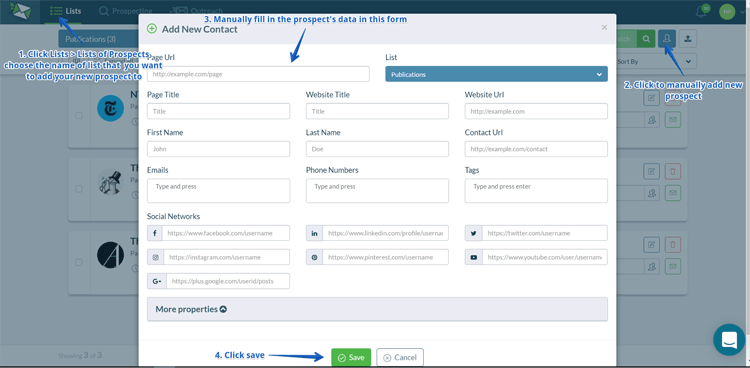Click contact icon in the New York Times row
The width and height of the screenshot is (750, 368).
coord(651,120)
